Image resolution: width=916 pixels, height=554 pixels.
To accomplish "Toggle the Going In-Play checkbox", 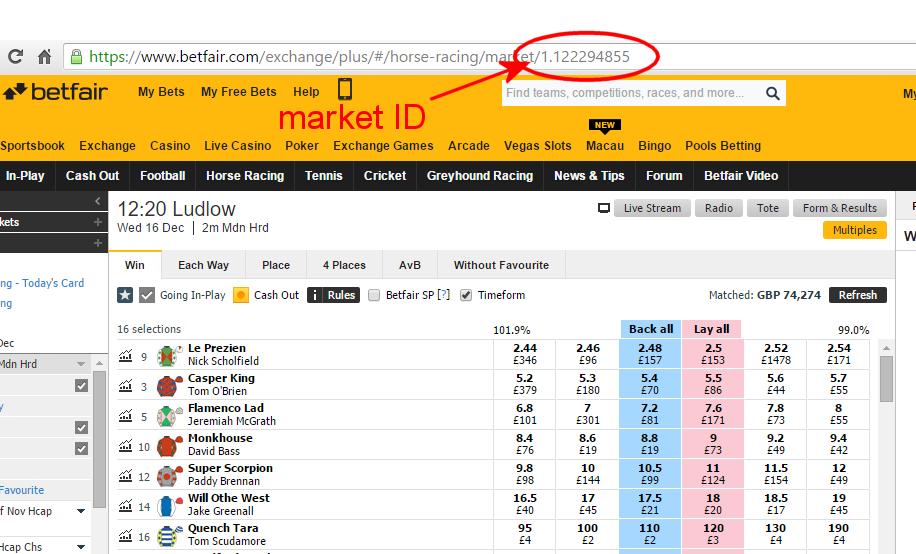I will click(x=147, y=295).
